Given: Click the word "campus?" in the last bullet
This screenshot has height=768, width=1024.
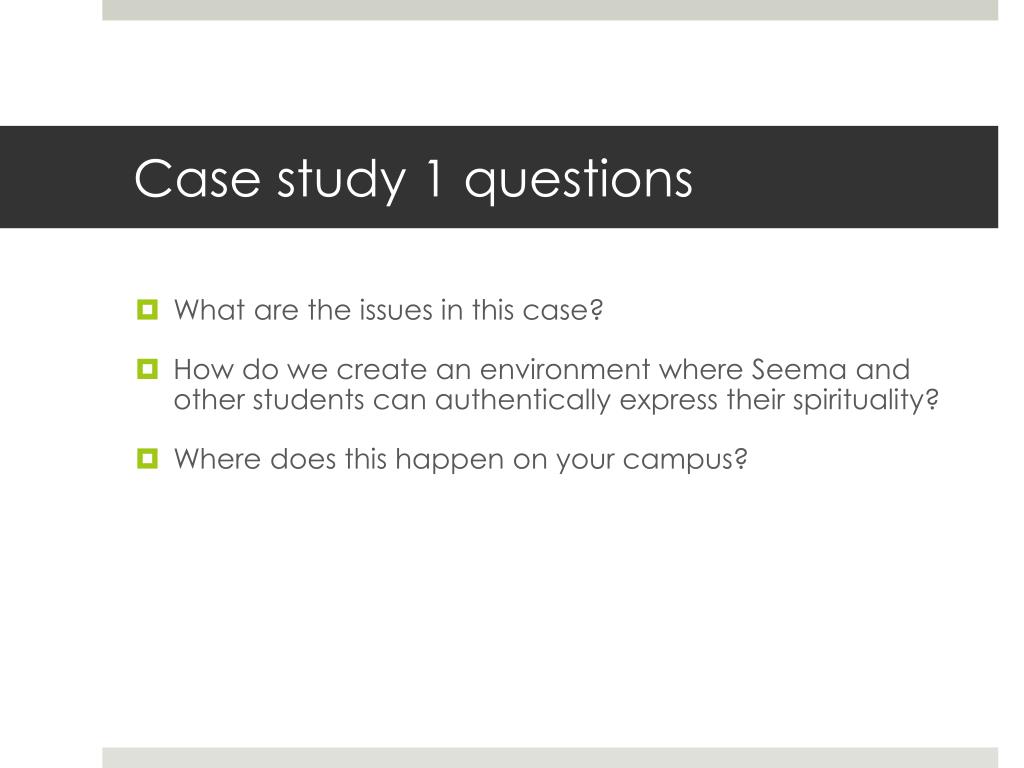Looking at the screenshot, I should coord(684,461).
